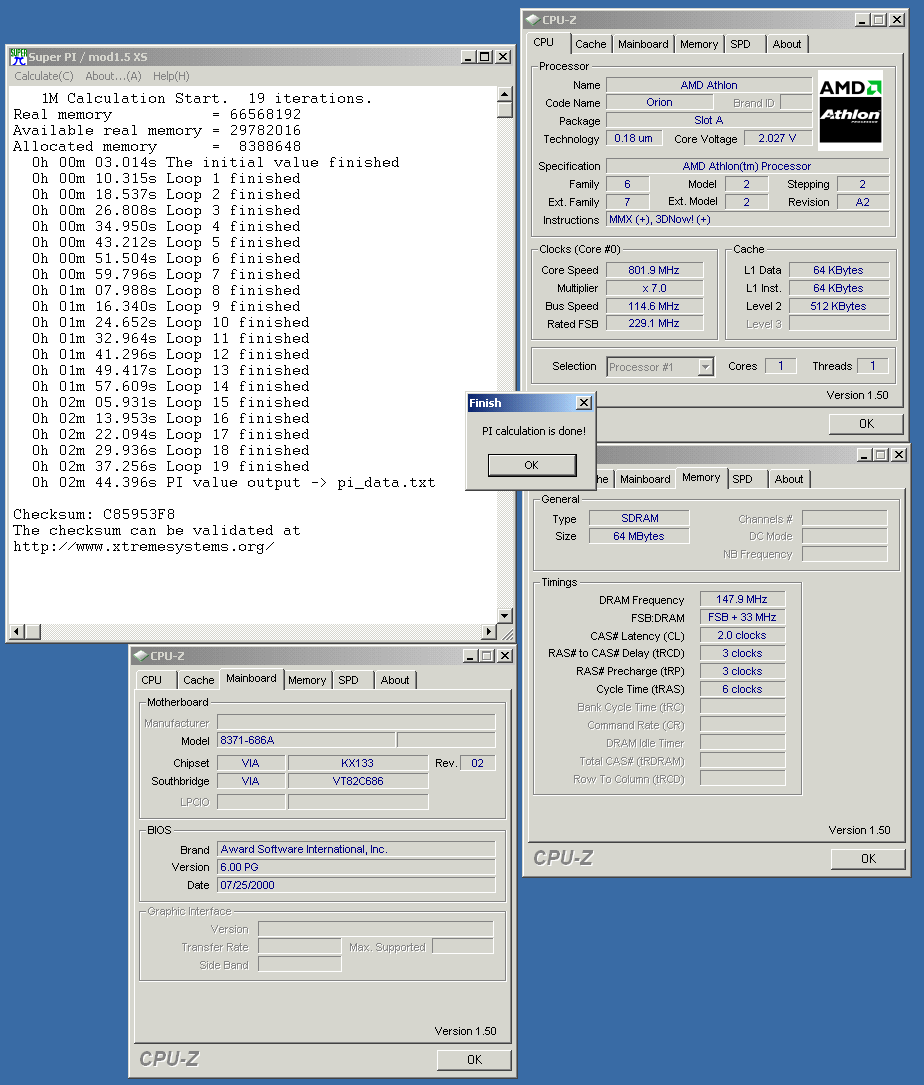Open the About...(A) menu in Super PI

pos(113,76)
